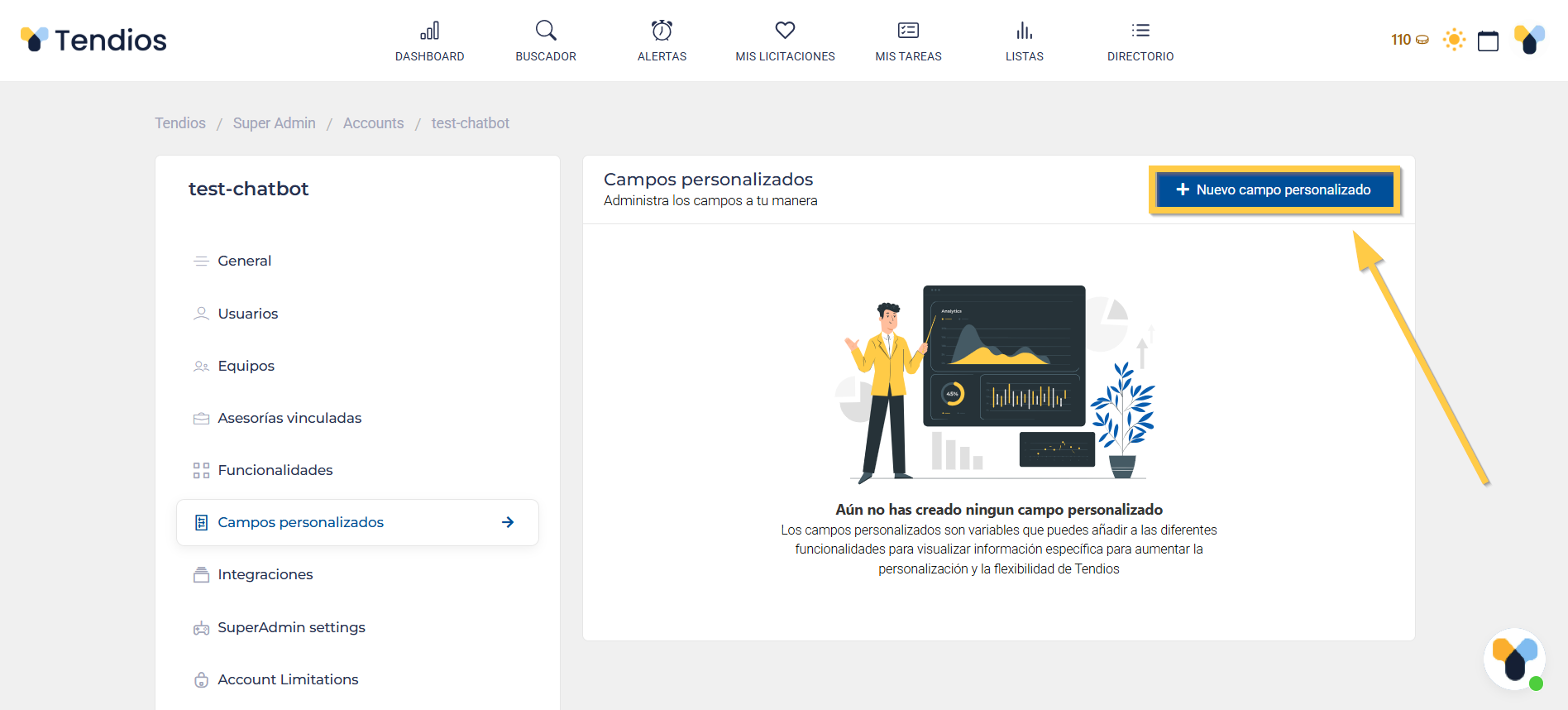The image size is (1568, 710).
Task: Click the Super Admin breadcrumb link
Action: 274,123
